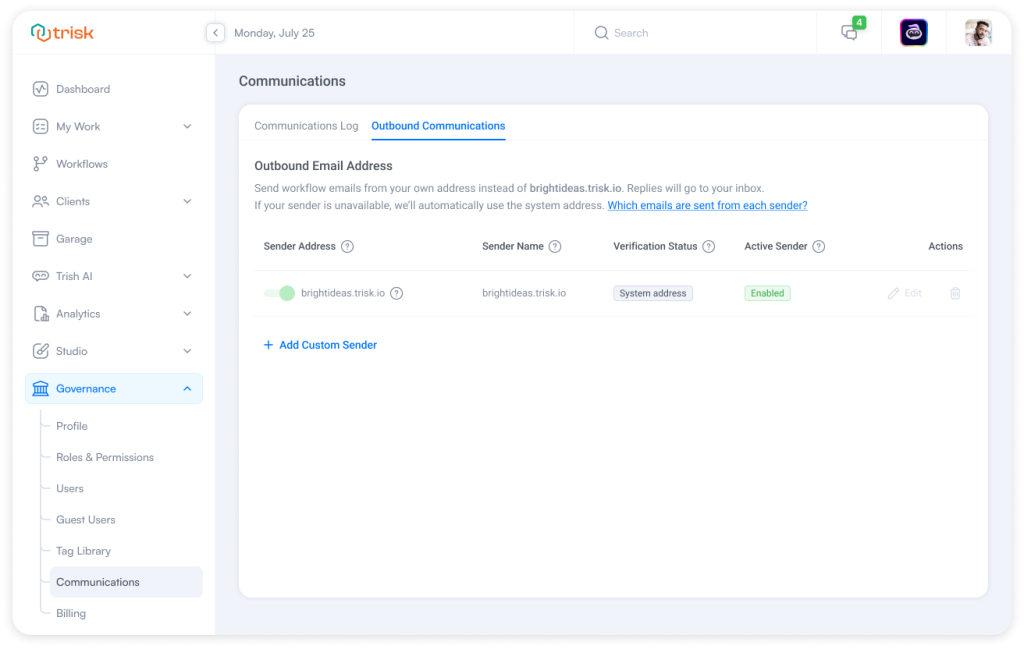Switch to the Communications Log tab
Screen dimensions: 1024x649
306,126
